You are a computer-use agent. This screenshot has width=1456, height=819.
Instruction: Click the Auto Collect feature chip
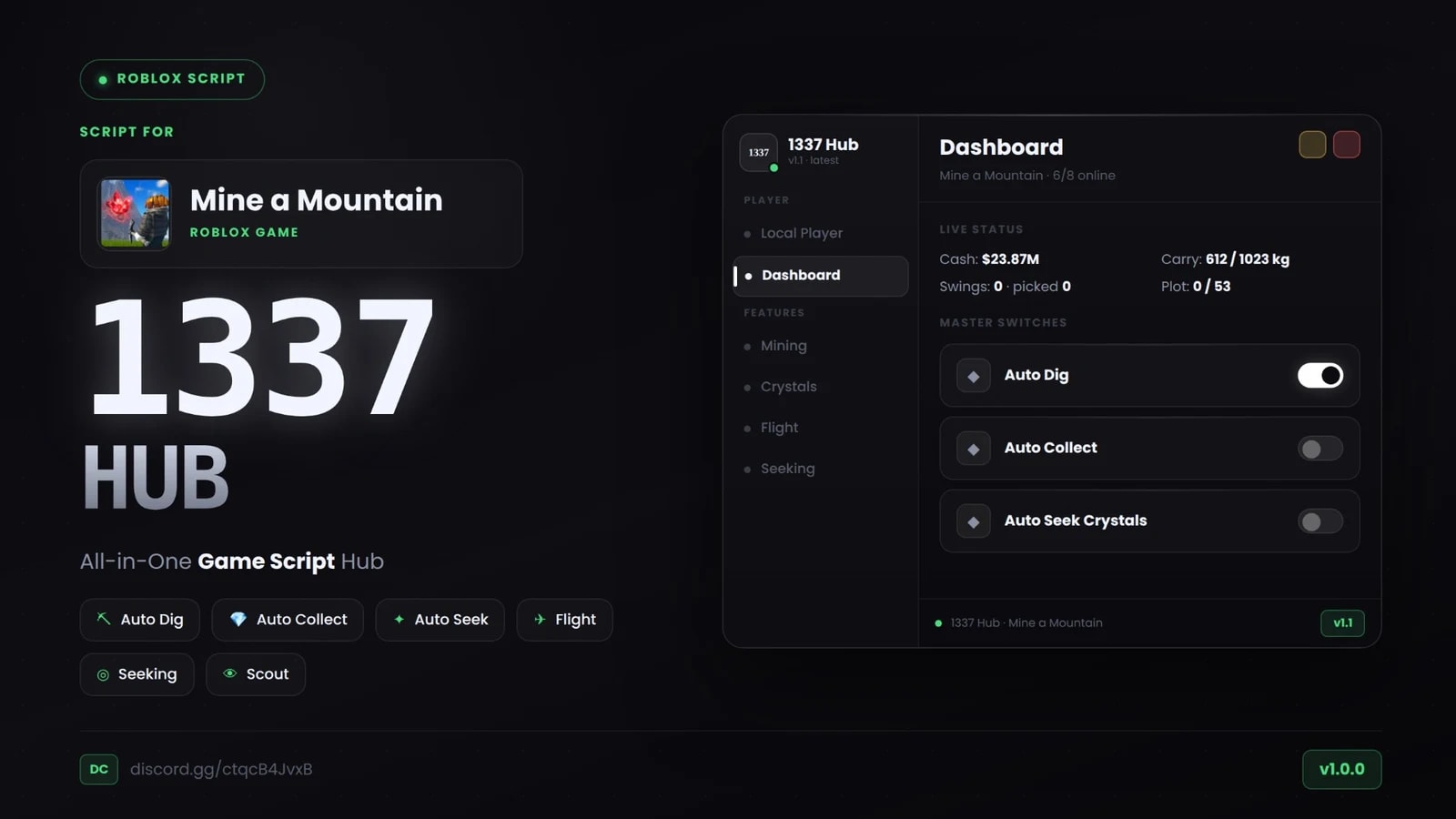(288, 620)
